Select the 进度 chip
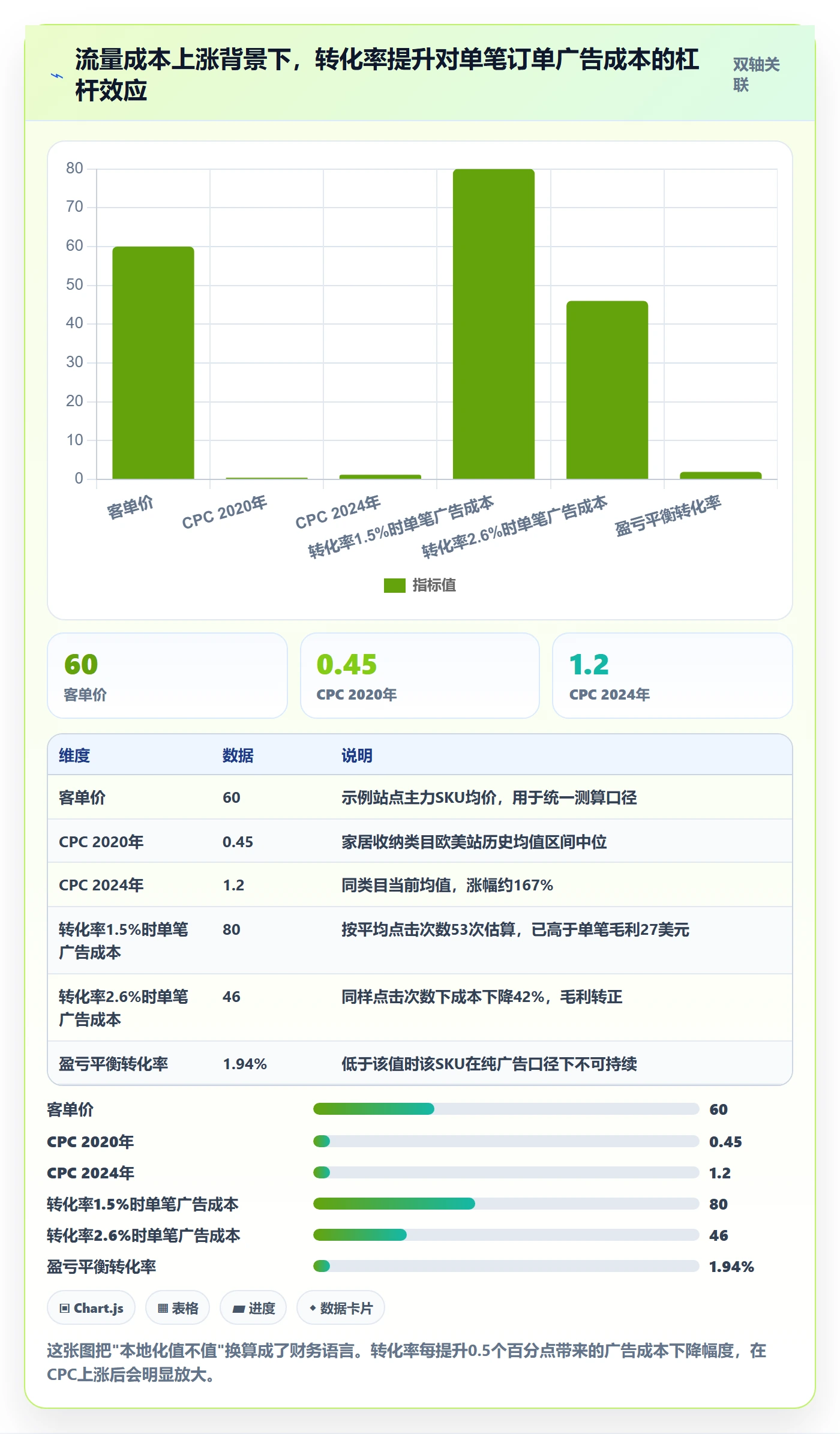Viewport: 840px width, 1434px height. point(253,1308)
